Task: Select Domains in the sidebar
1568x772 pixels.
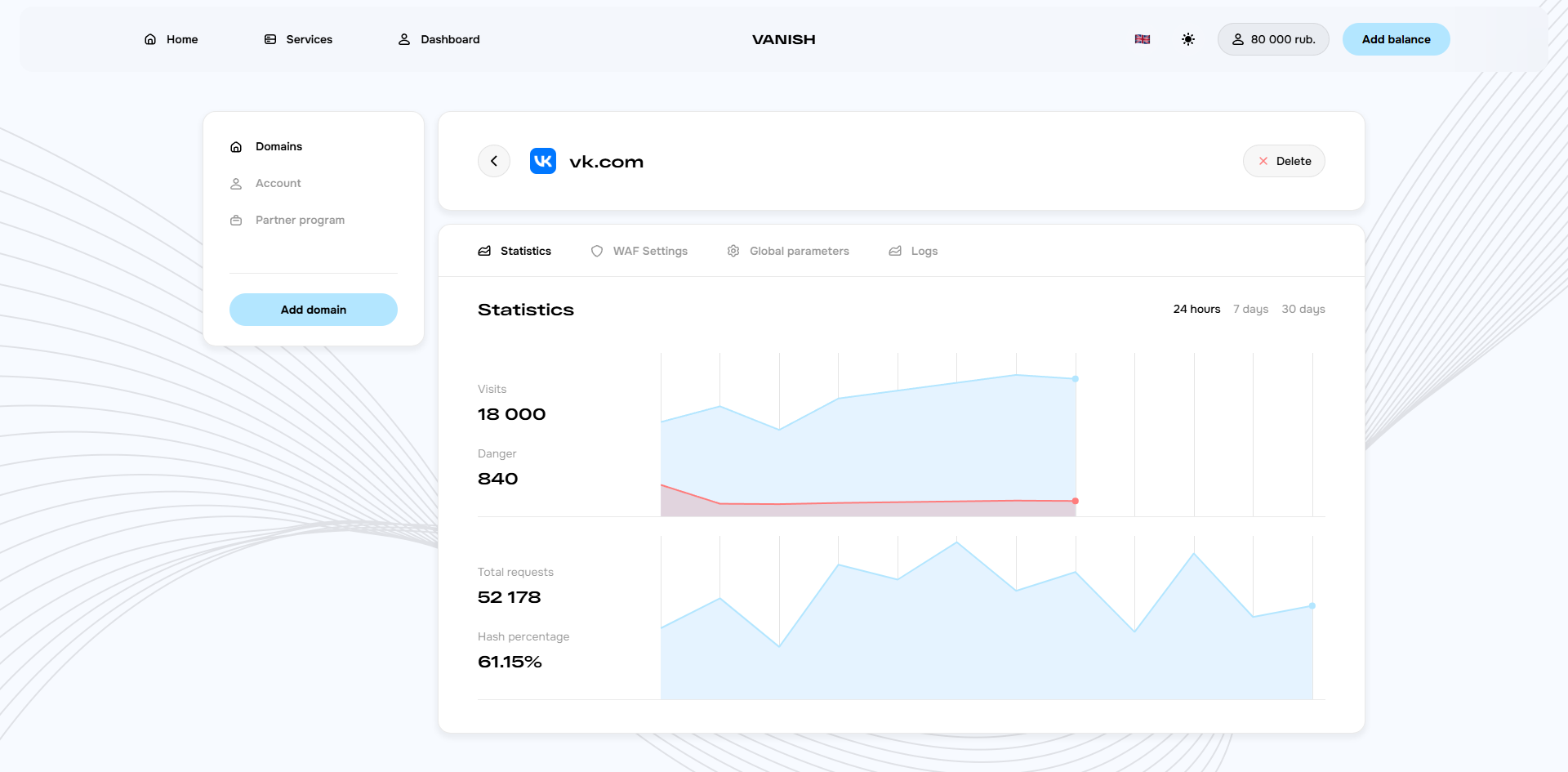Action: [278, 146]
